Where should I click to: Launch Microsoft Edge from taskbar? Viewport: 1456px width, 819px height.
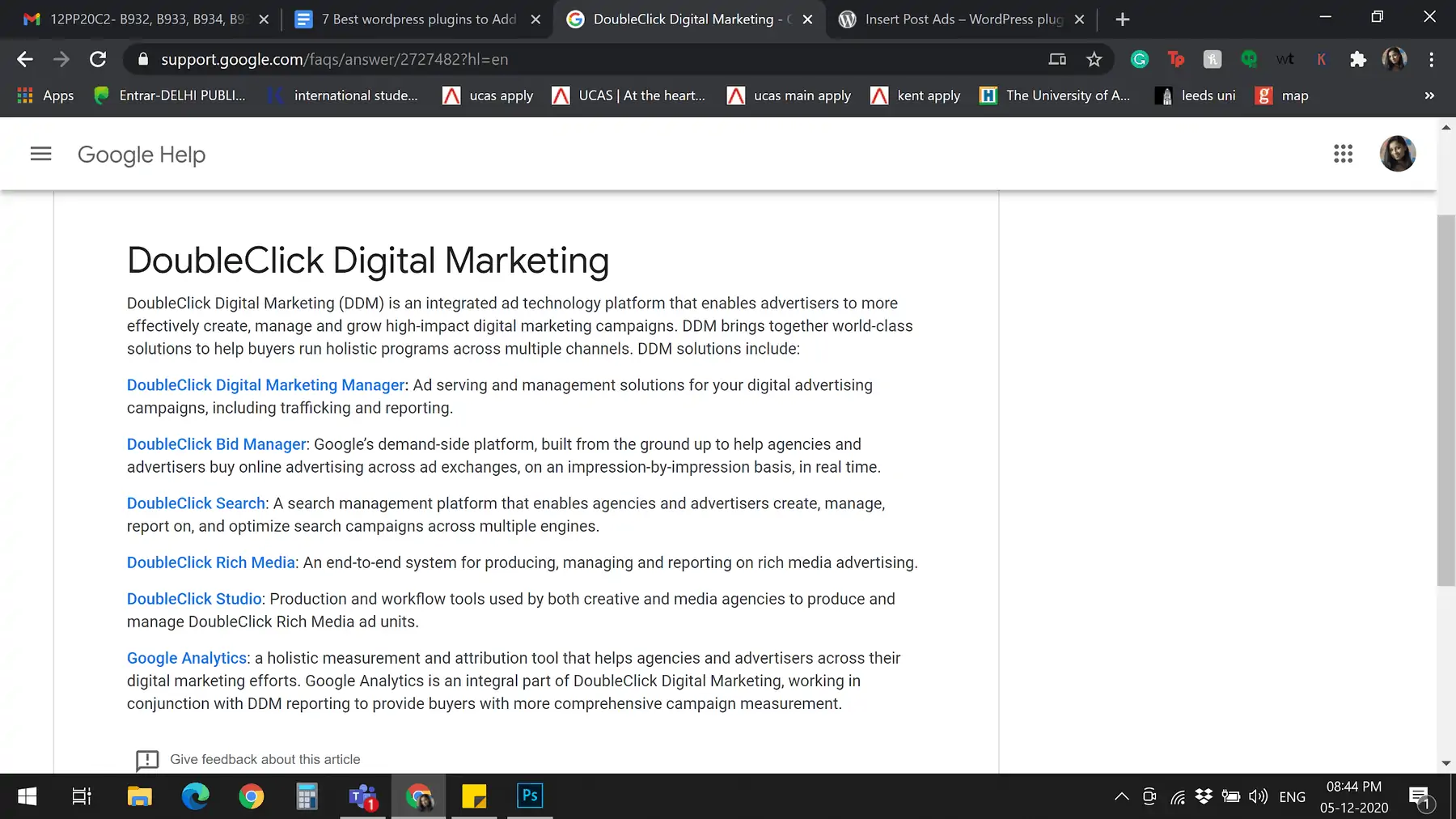pyautogui.click(x=195, y=796)
